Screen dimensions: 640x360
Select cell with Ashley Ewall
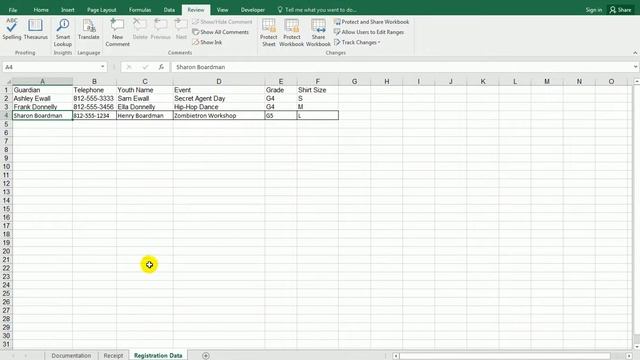click(x=42, y=98)
